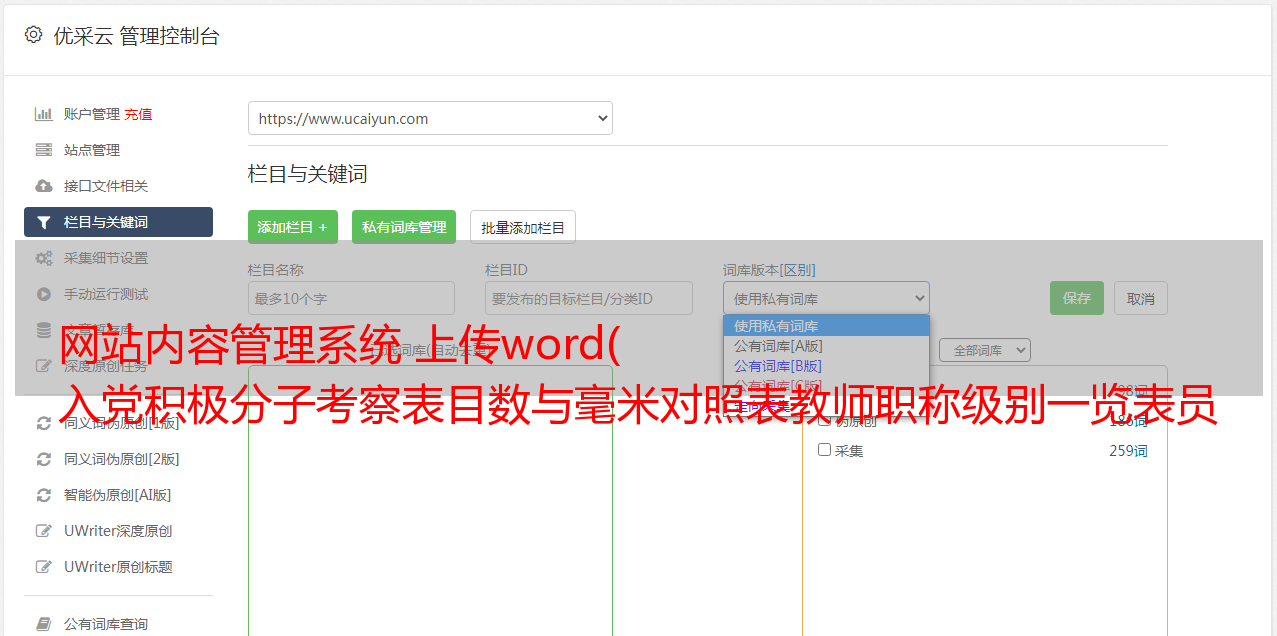Click the edit icon for UWriter深度原创

tap(44, 531)
